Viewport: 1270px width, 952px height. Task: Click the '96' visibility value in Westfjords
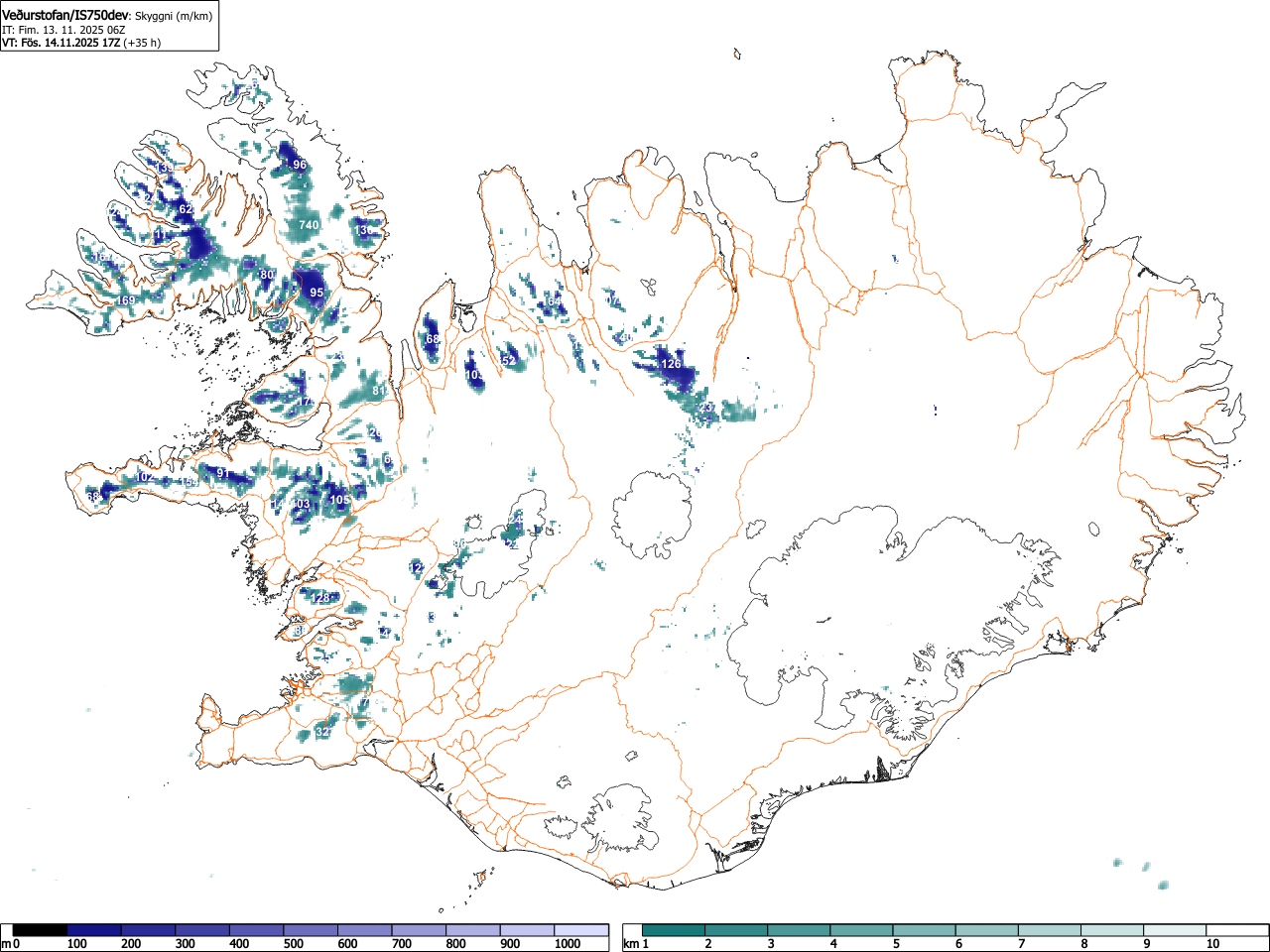[299, 165]
